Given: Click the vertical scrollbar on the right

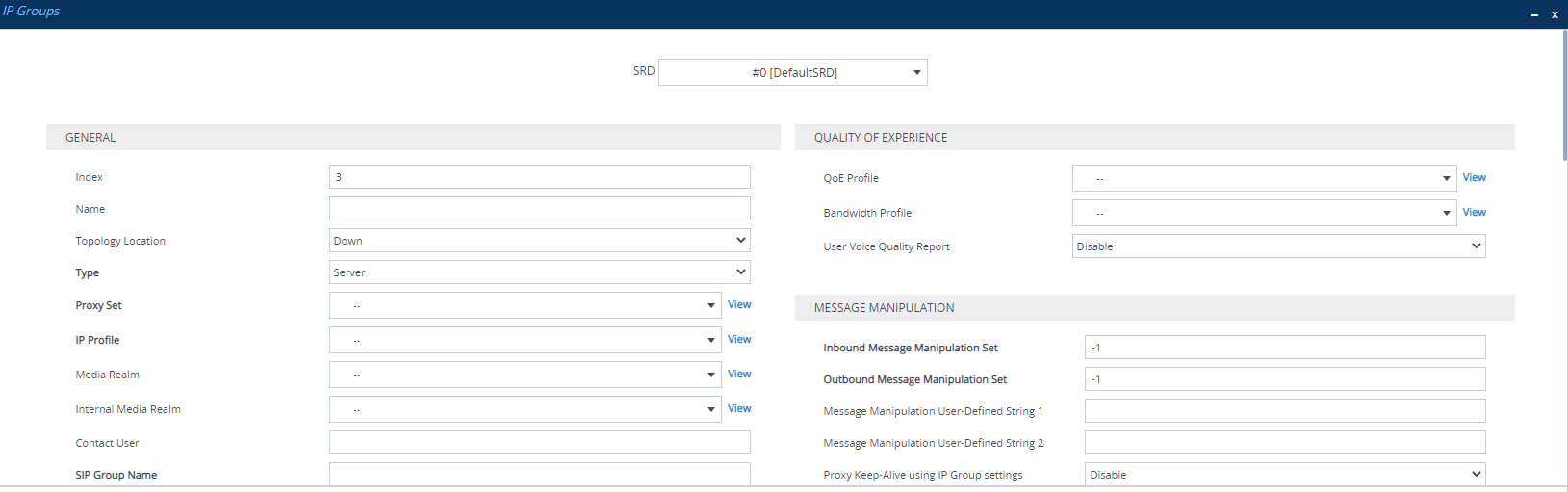Looking at the screenshot, I should click(x=1565, y=94).
